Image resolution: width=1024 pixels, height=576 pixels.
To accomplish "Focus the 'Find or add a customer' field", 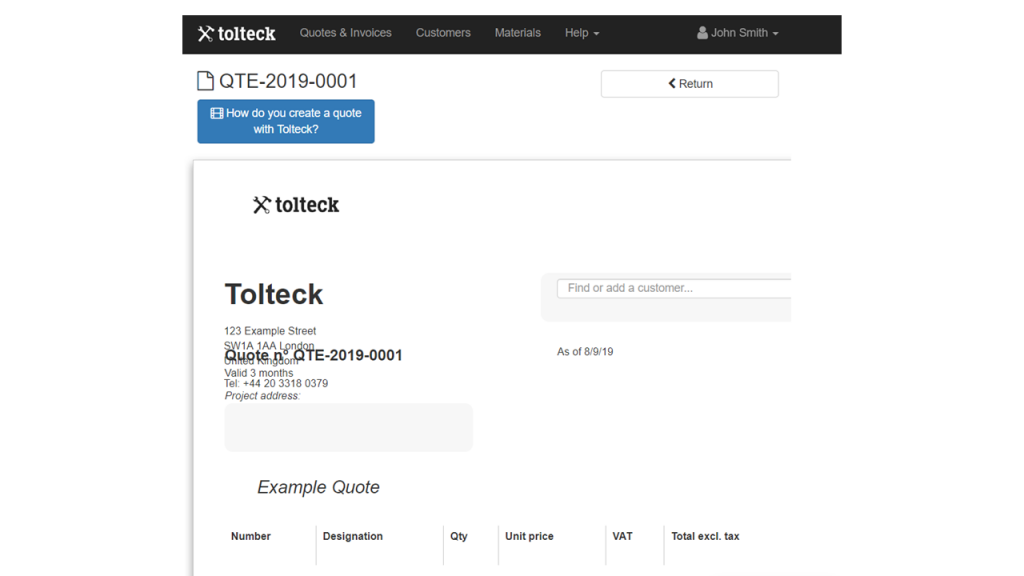I will point(674,288).
